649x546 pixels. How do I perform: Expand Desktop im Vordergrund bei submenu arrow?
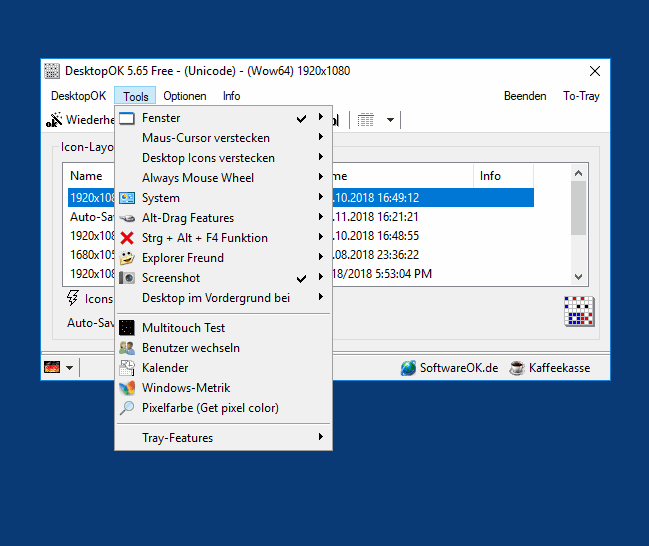click(321, 297)
